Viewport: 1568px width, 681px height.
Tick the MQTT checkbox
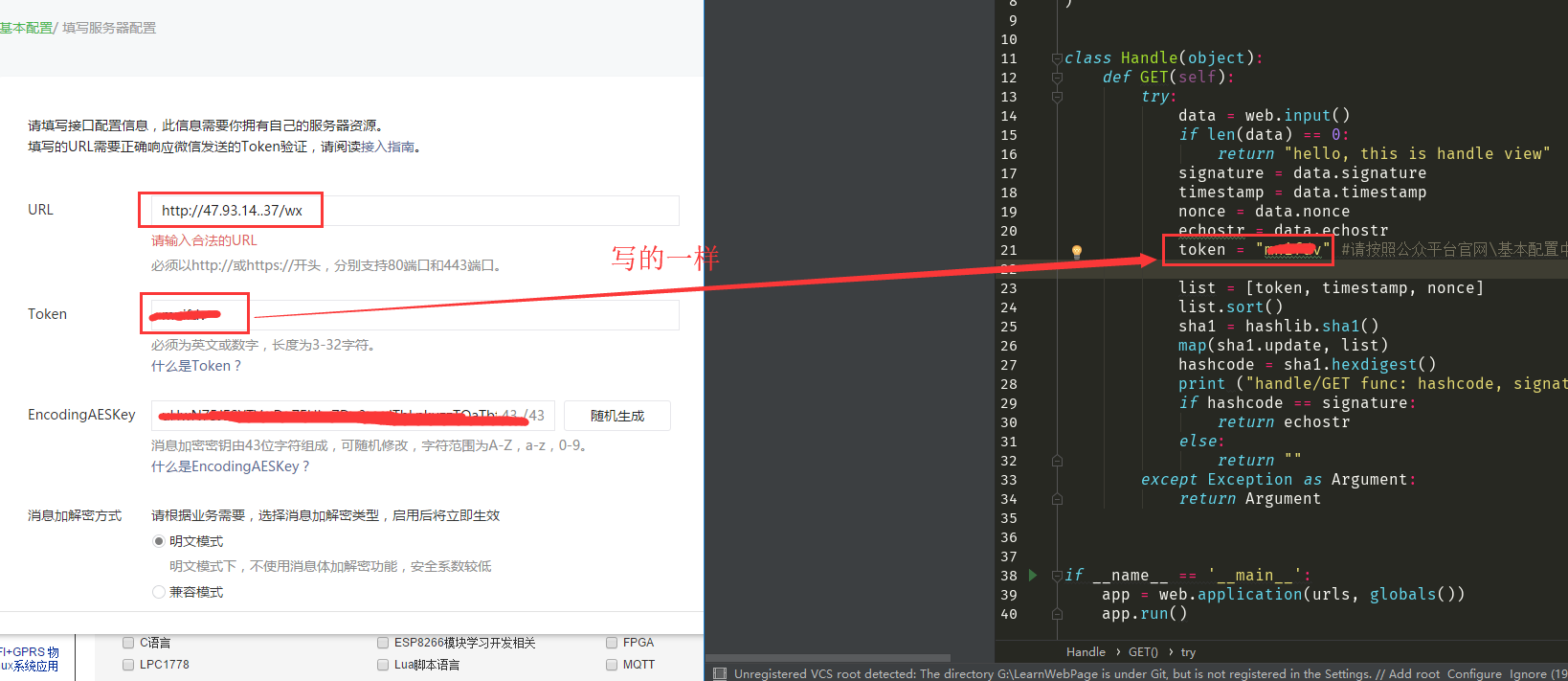(612, 665)
